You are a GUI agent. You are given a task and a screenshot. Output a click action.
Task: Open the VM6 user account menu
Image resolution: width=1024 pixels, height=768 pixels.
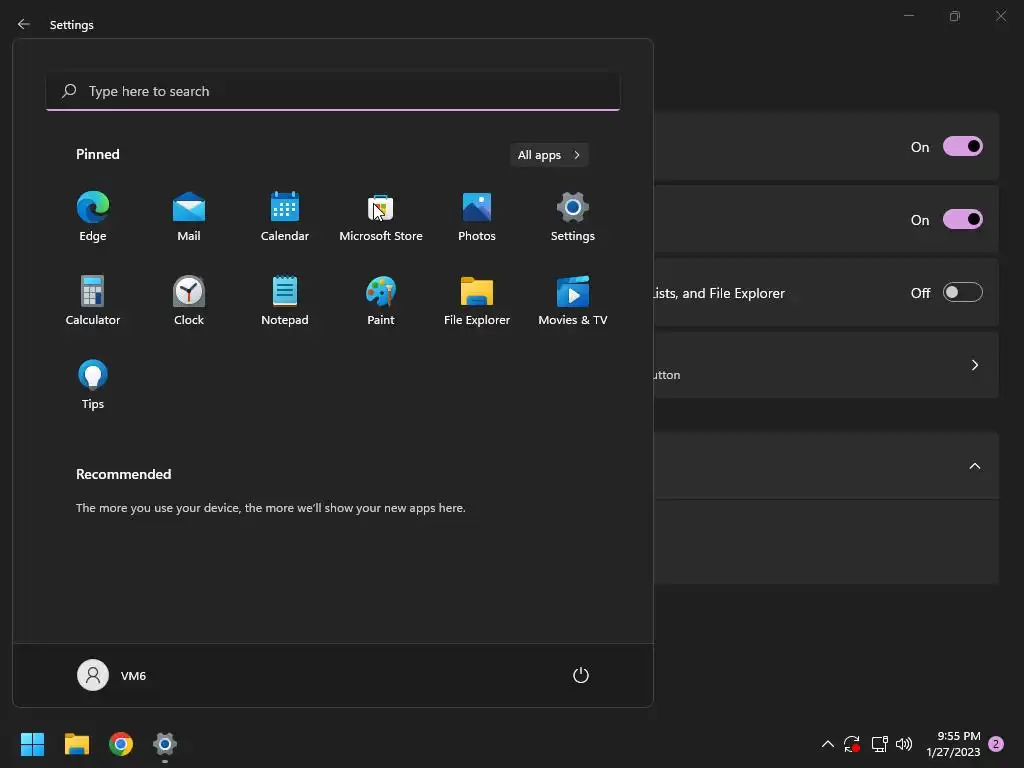[x=112, y=675]
